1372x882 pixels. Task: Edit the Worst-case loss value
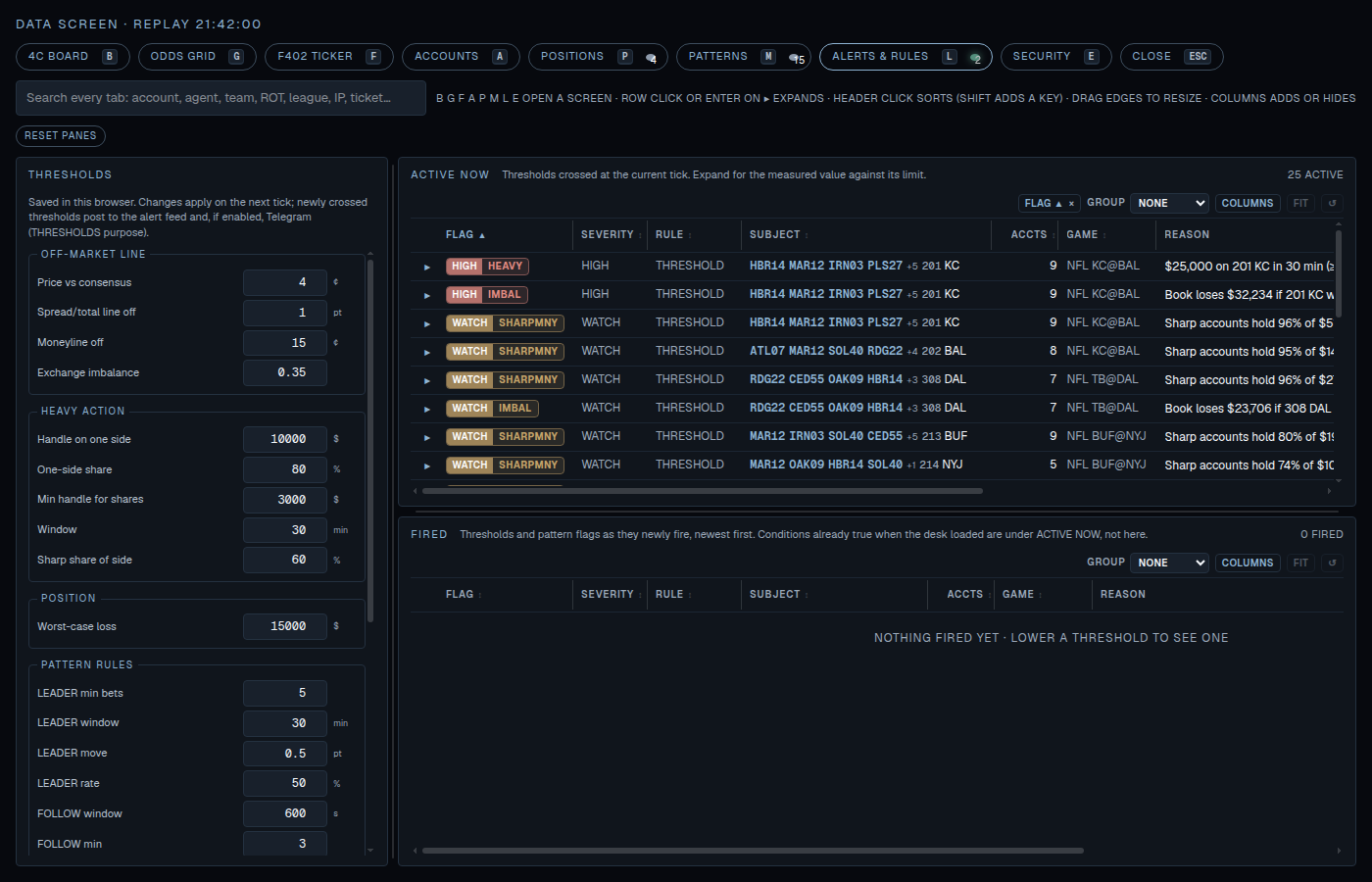pyautogui.click(x=284, y=626)
